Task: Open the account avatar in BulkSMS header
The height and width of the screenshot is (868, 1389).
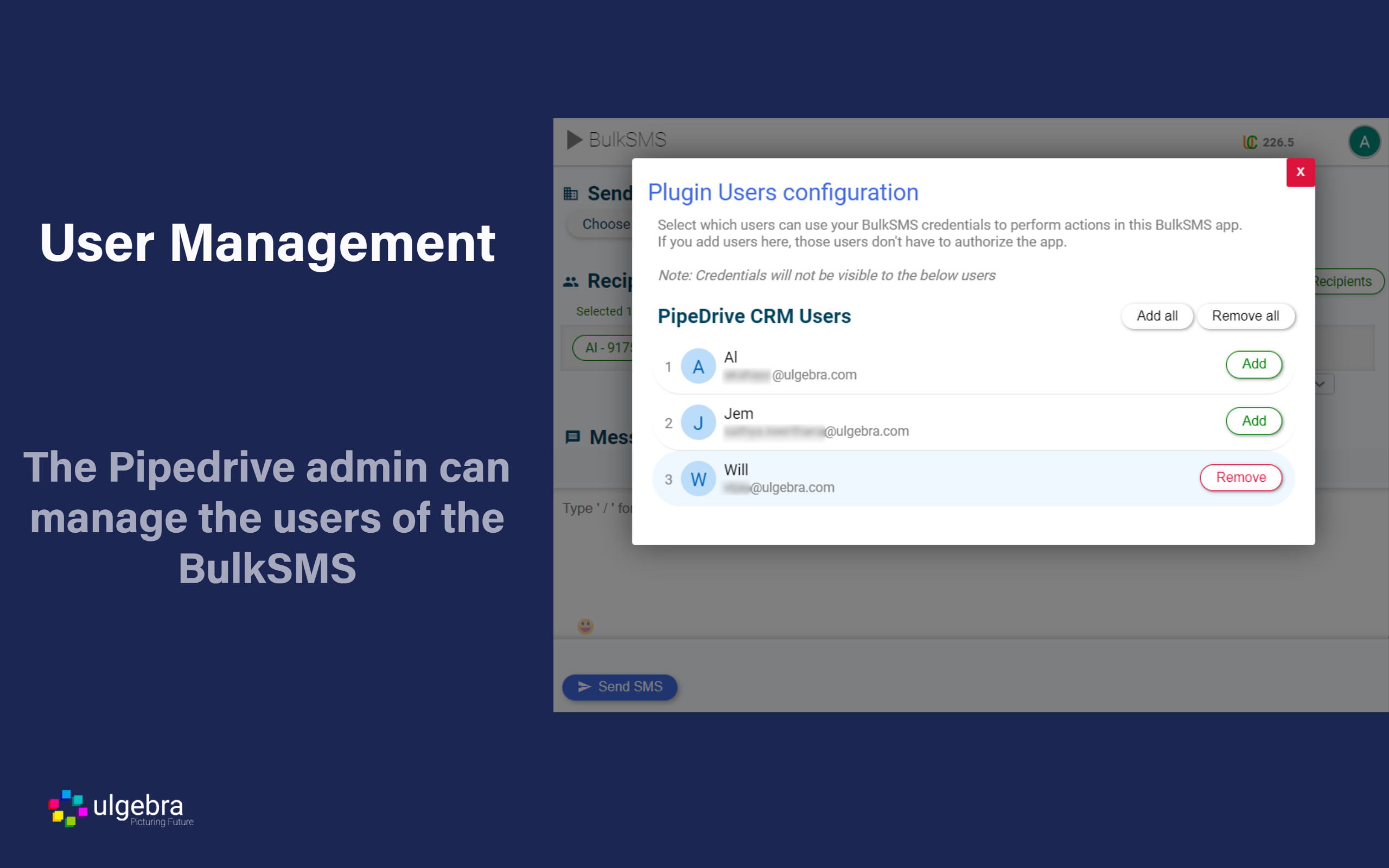Action: [1365, 141]
